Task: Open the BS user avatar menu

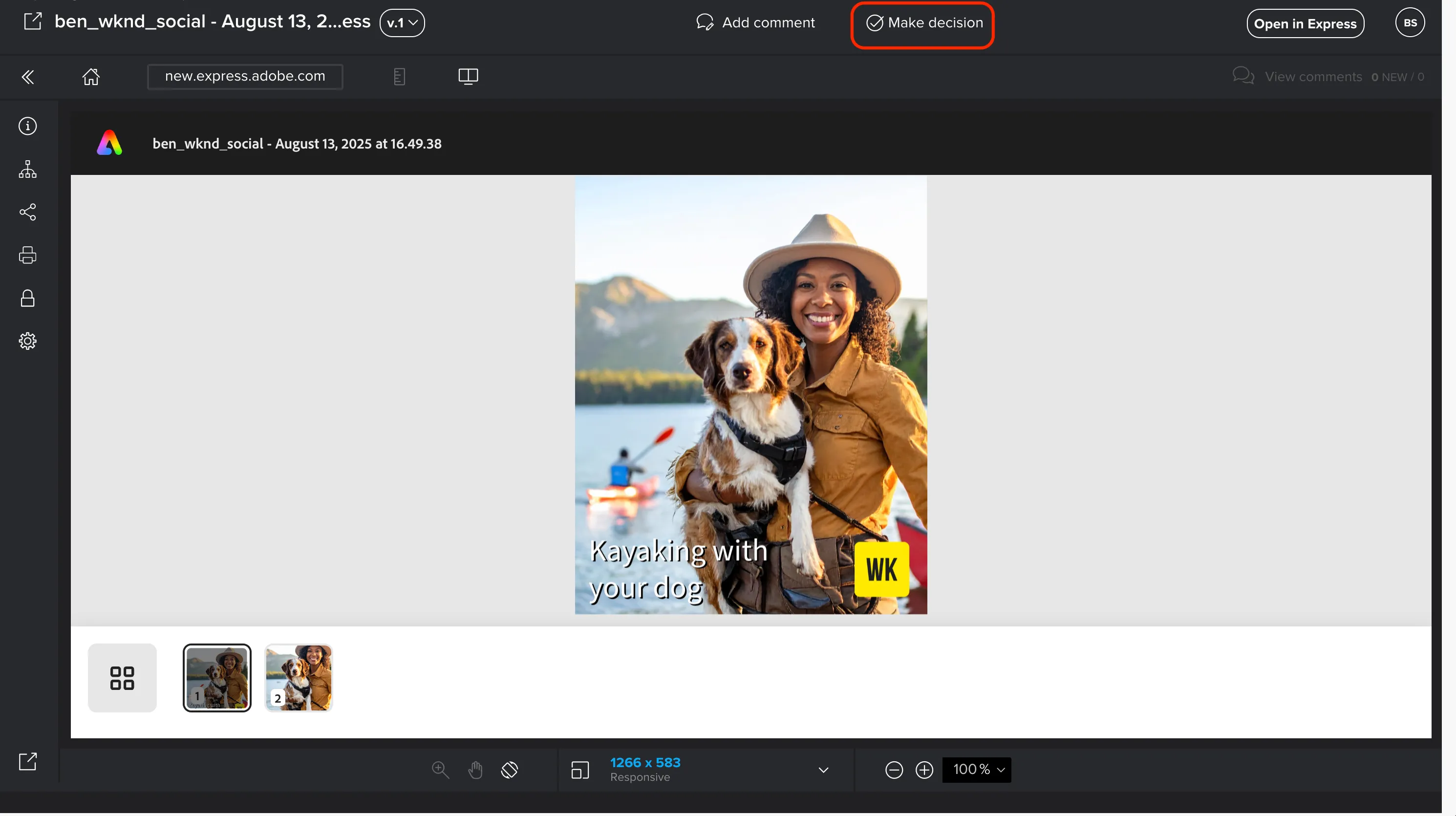Action: coord(1409,23)
